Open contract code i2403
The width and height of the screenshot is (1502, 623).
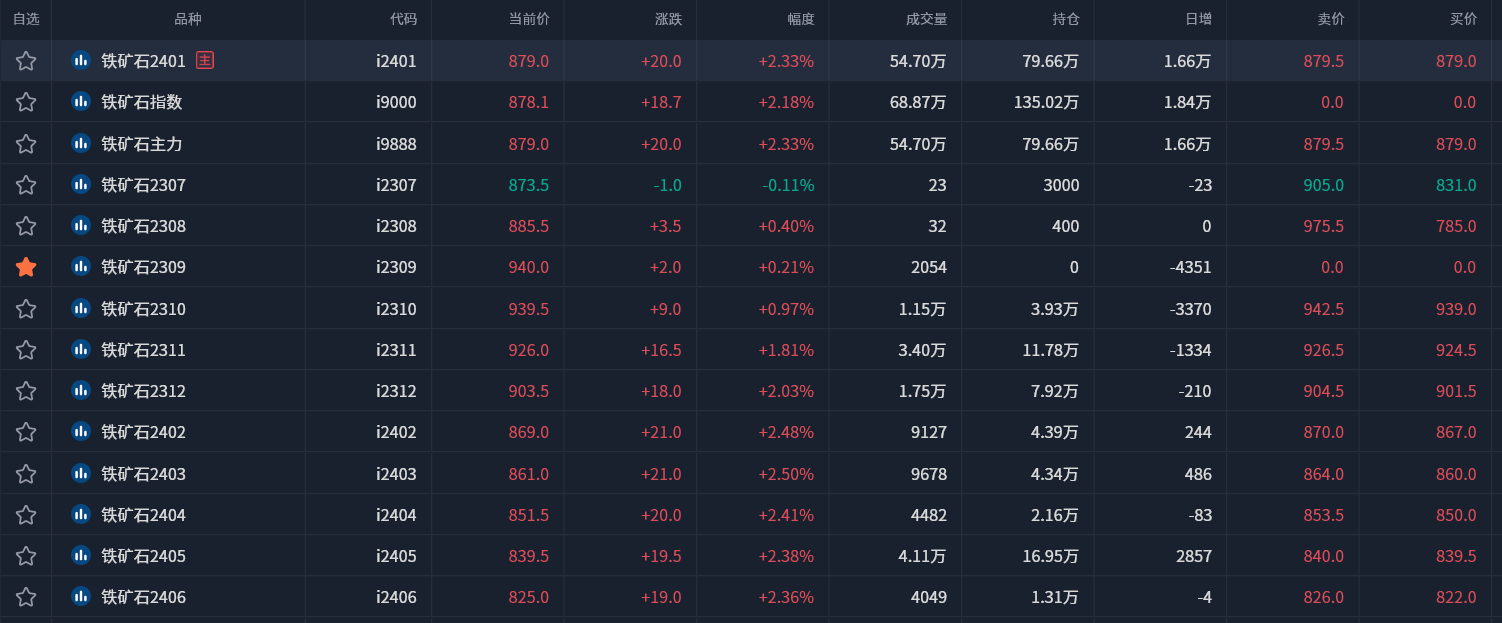tap(396, 474)
